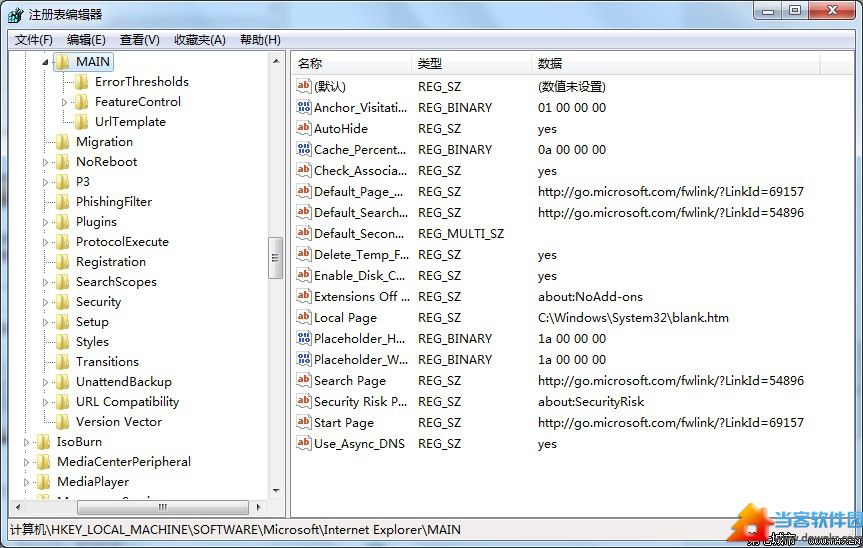The height and width of the screenshot is (548, 863).
Task: Expand the IsoBurn key
Action: [x=26, y=442]
